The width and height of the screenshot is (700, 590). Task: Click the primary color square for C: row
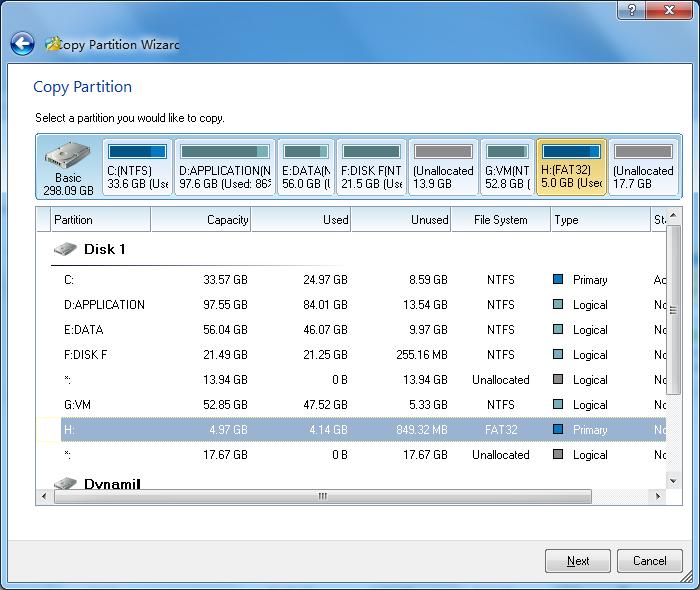pyautogui.click(x=558, y=280)
